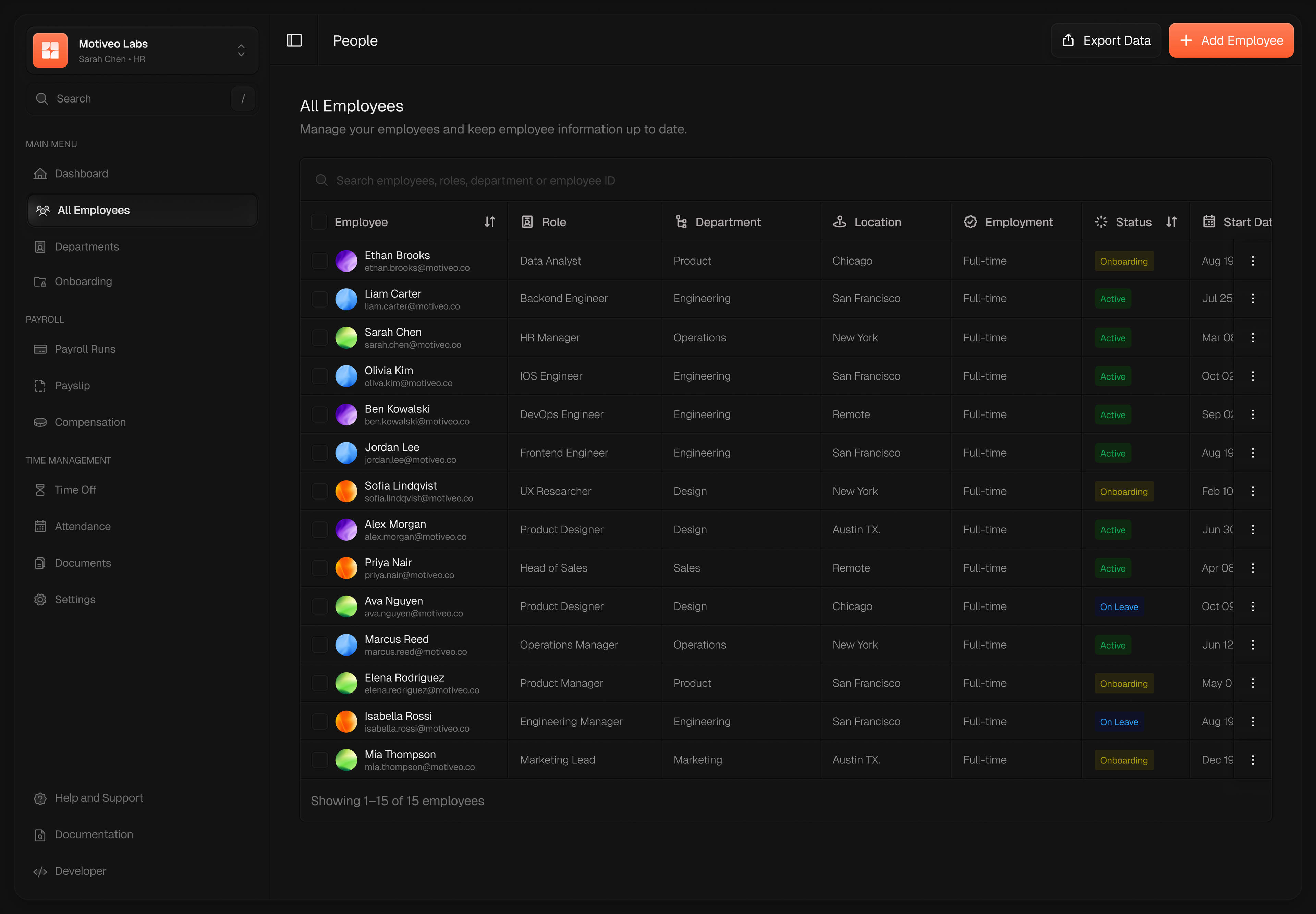Open more options for Mia Thompson

(1253, 759)
